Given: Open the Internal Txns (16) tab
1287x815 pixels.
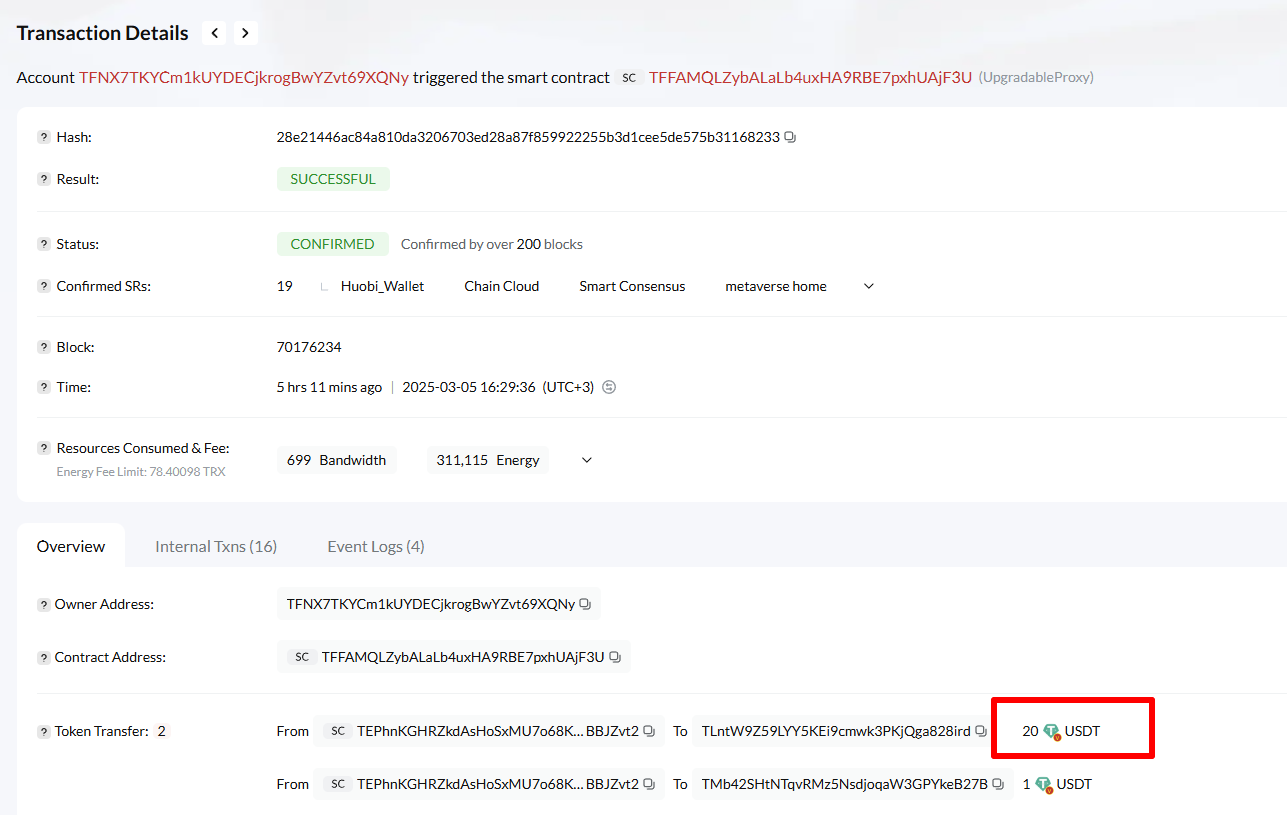Looking at the screenshot, I should coord(216,546).
